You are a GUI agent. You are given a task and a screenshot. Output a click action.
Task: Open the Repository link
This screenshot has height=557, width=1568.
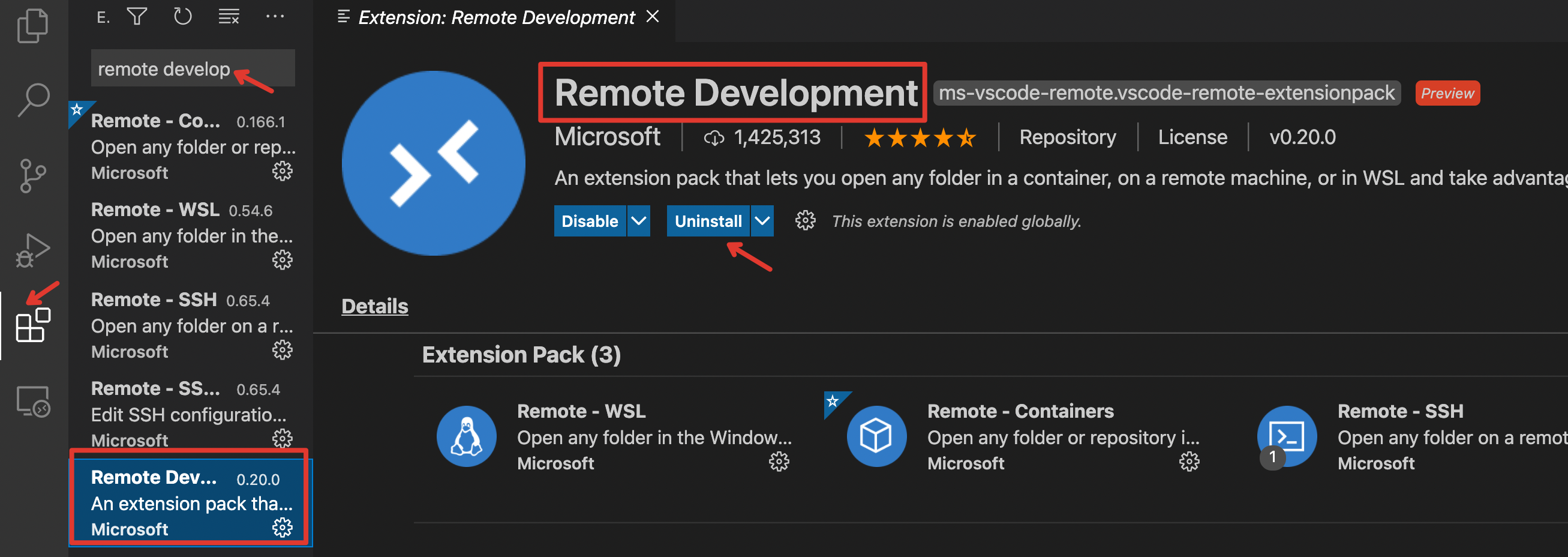pyautogui.click(x=1068, y=137)
